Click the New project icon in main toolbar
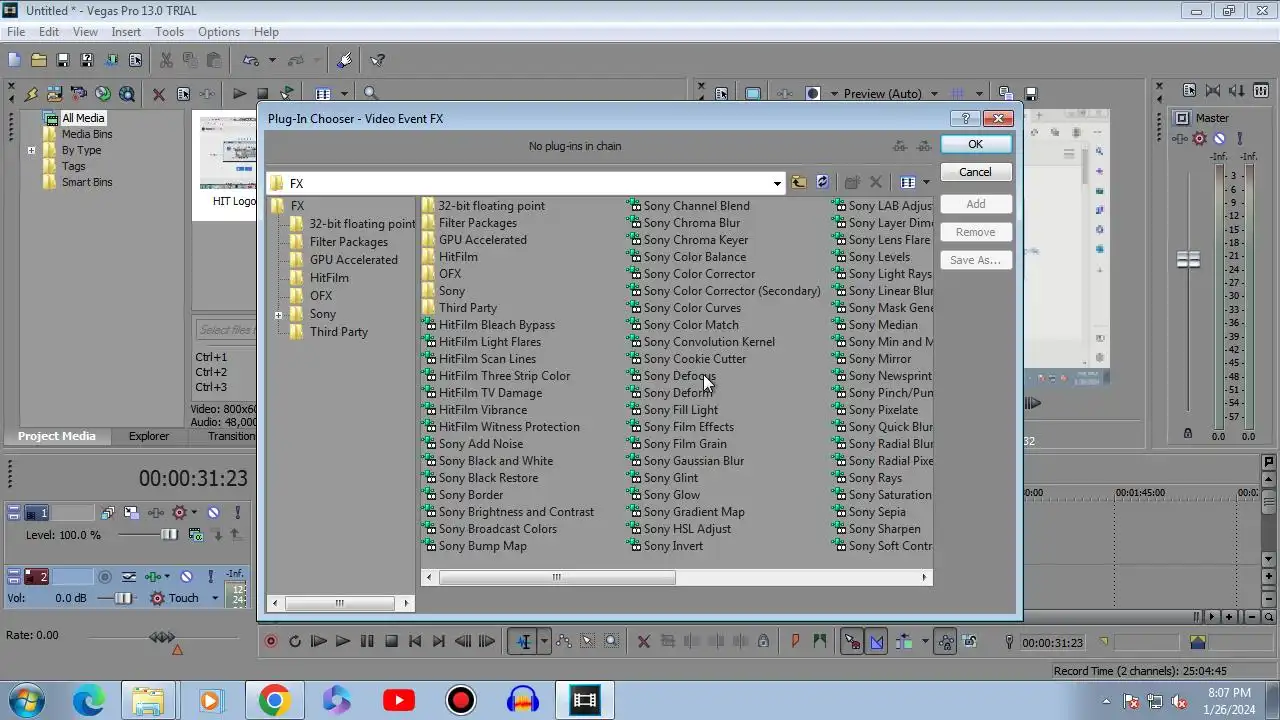Viewport: 1280px width, 720px height. point(14,60)
